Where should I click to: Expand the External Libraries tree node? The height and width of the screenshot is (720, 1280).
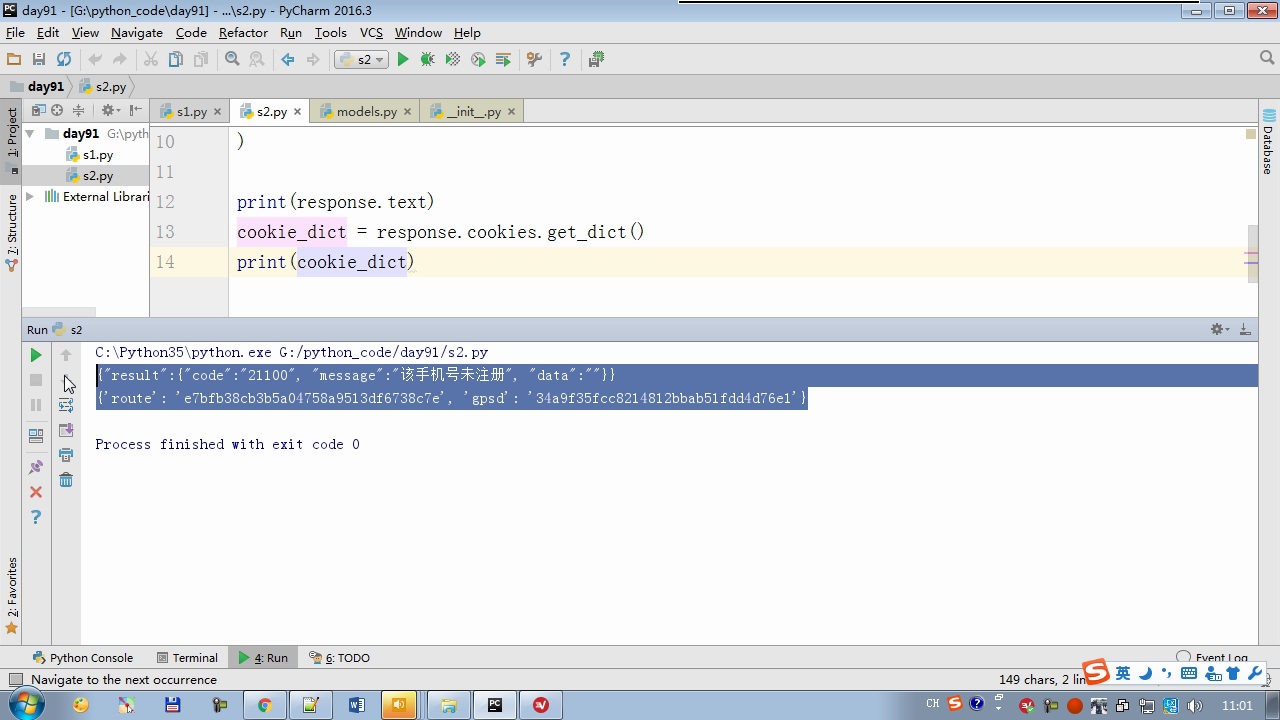coord(30,197)
